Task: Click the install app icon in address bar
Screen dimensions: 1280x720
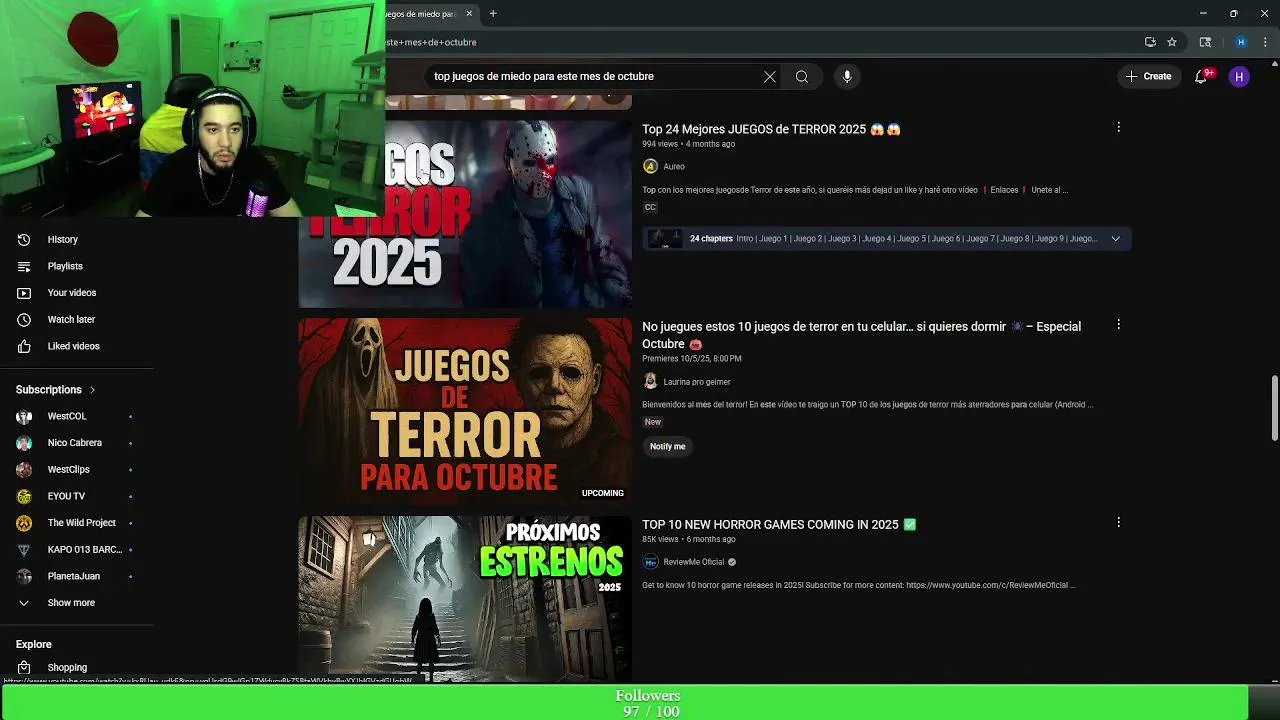Action: point(1150,42)
